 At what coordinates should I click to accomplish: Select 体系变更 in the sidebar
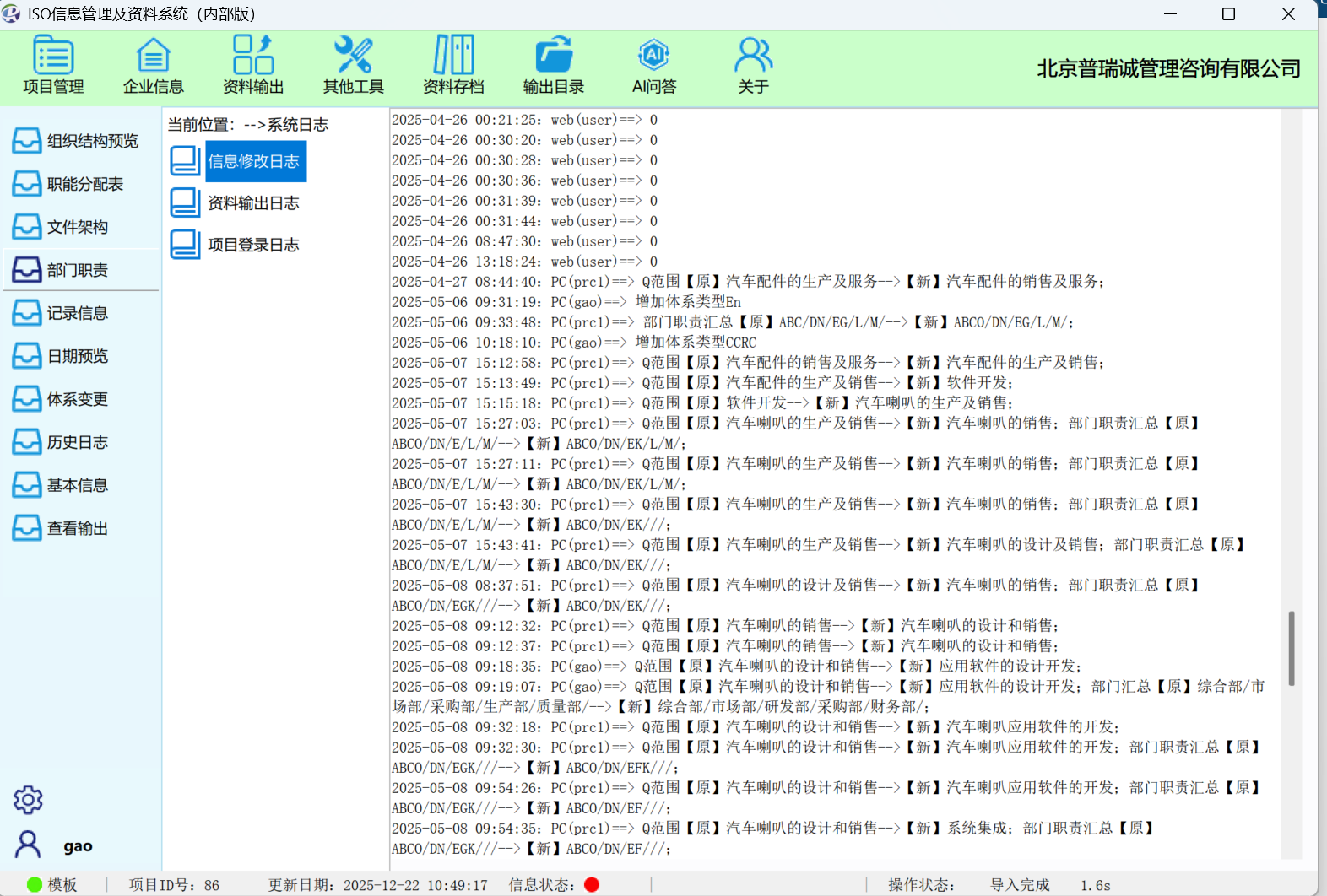click(x=81, y=399)
